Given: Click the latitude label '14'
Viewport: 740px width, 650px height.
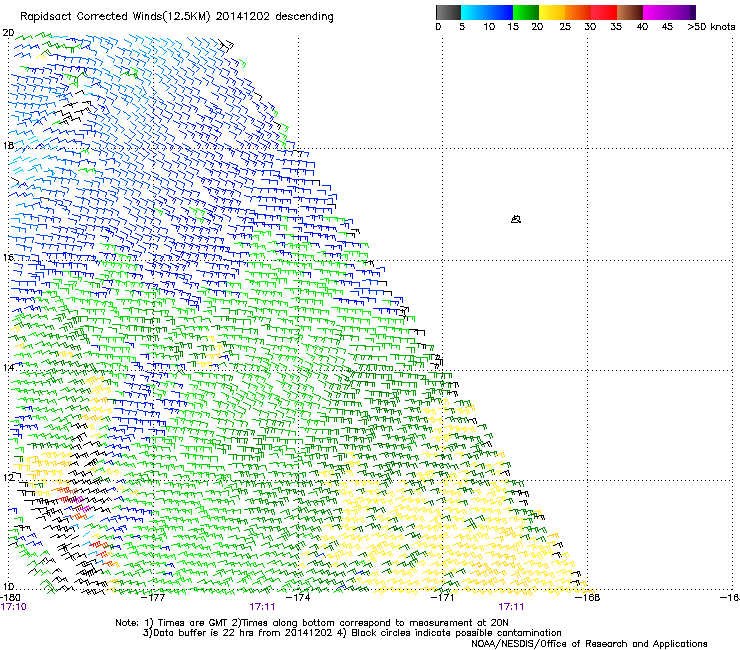Looking at the screenshot, I should coord(8,367).
